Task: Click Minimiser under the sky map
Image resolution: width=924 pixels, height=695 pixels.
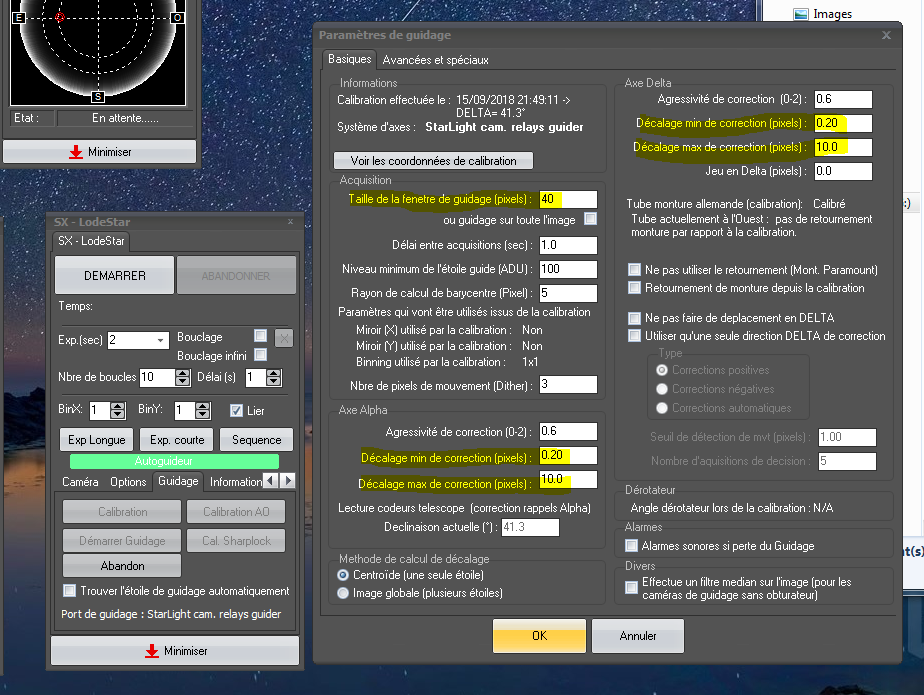Action: pos(100,152)
